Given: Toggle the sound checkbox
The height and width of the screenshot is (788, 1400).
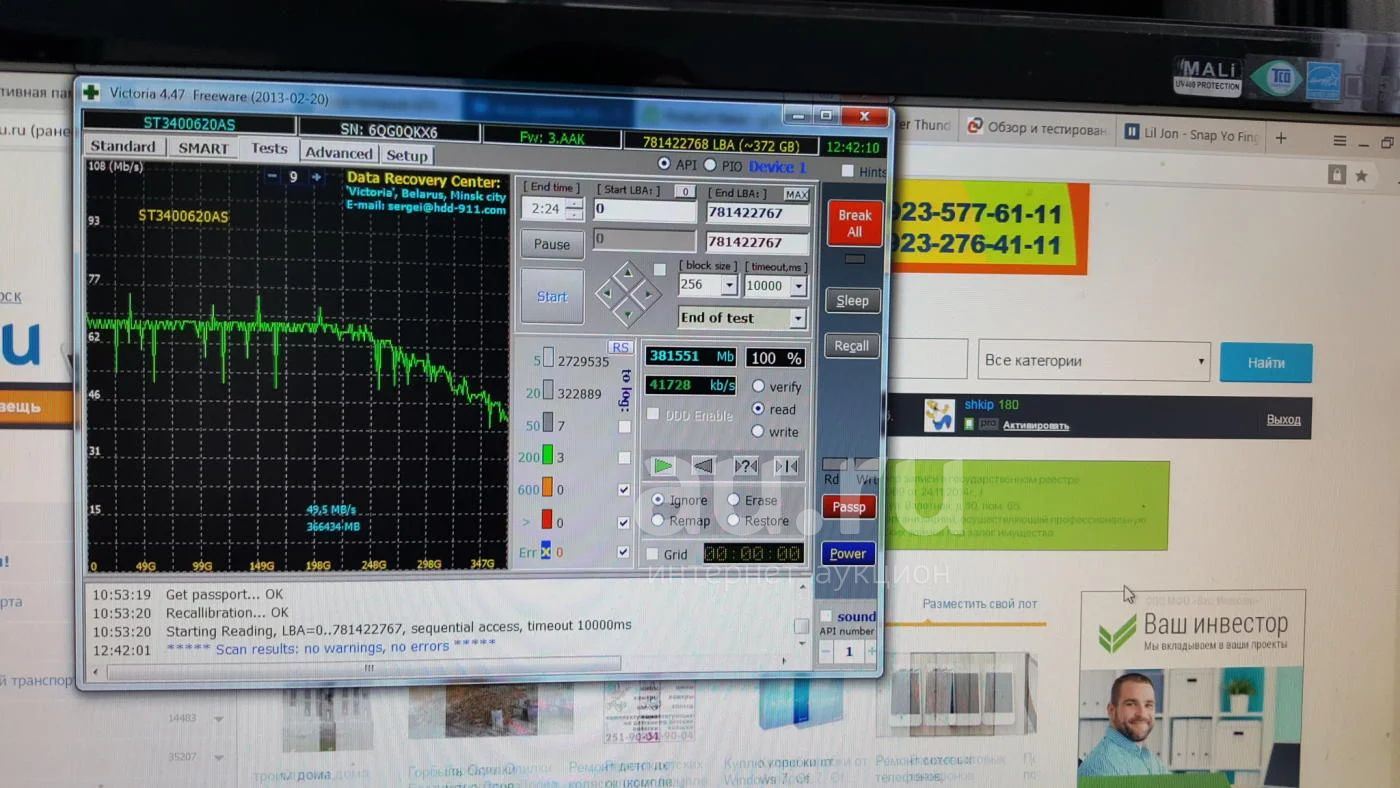Looking at the screenshot, I should [826, 616].
